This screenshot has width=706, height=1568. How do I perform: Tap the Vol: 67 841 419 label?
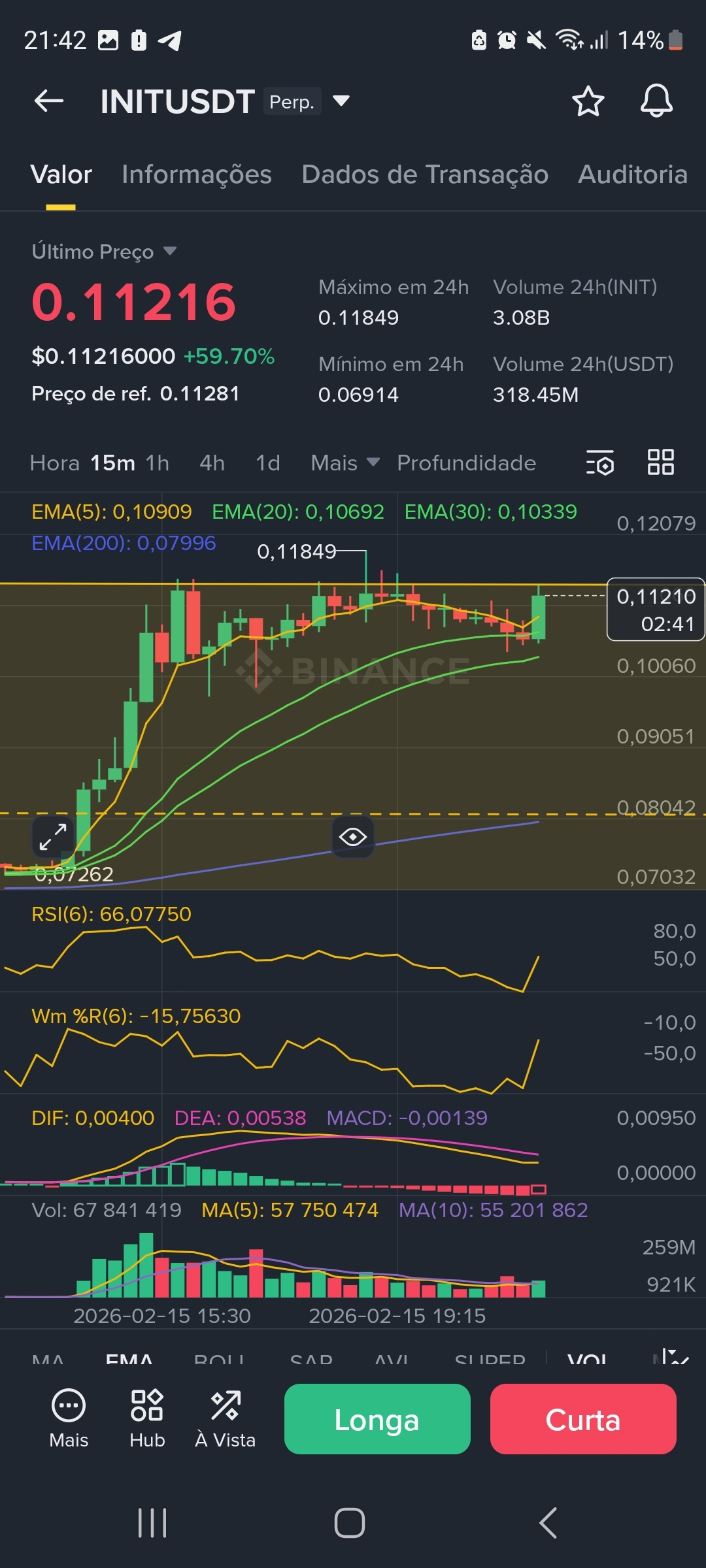coord(107,1210)
